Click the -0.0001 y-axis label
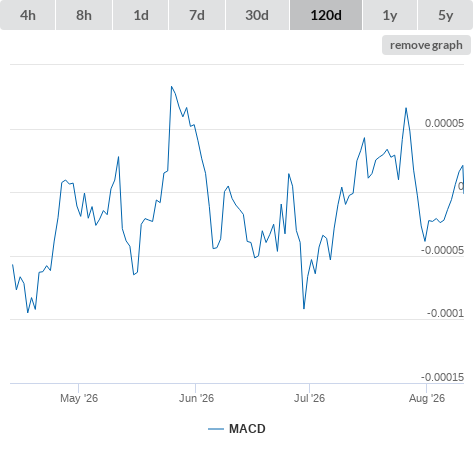The width and height of the screenshot is (474, 455). [445, 313]
